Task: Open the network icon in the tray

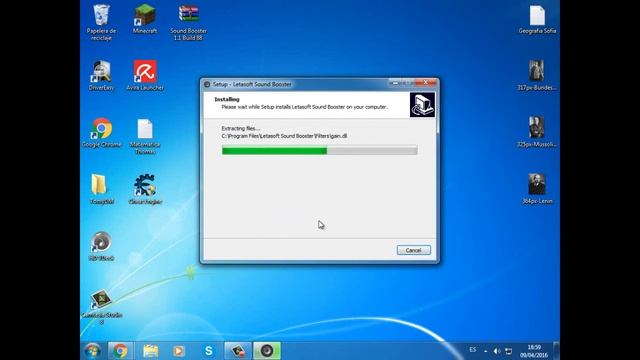Action: point(509,351)
